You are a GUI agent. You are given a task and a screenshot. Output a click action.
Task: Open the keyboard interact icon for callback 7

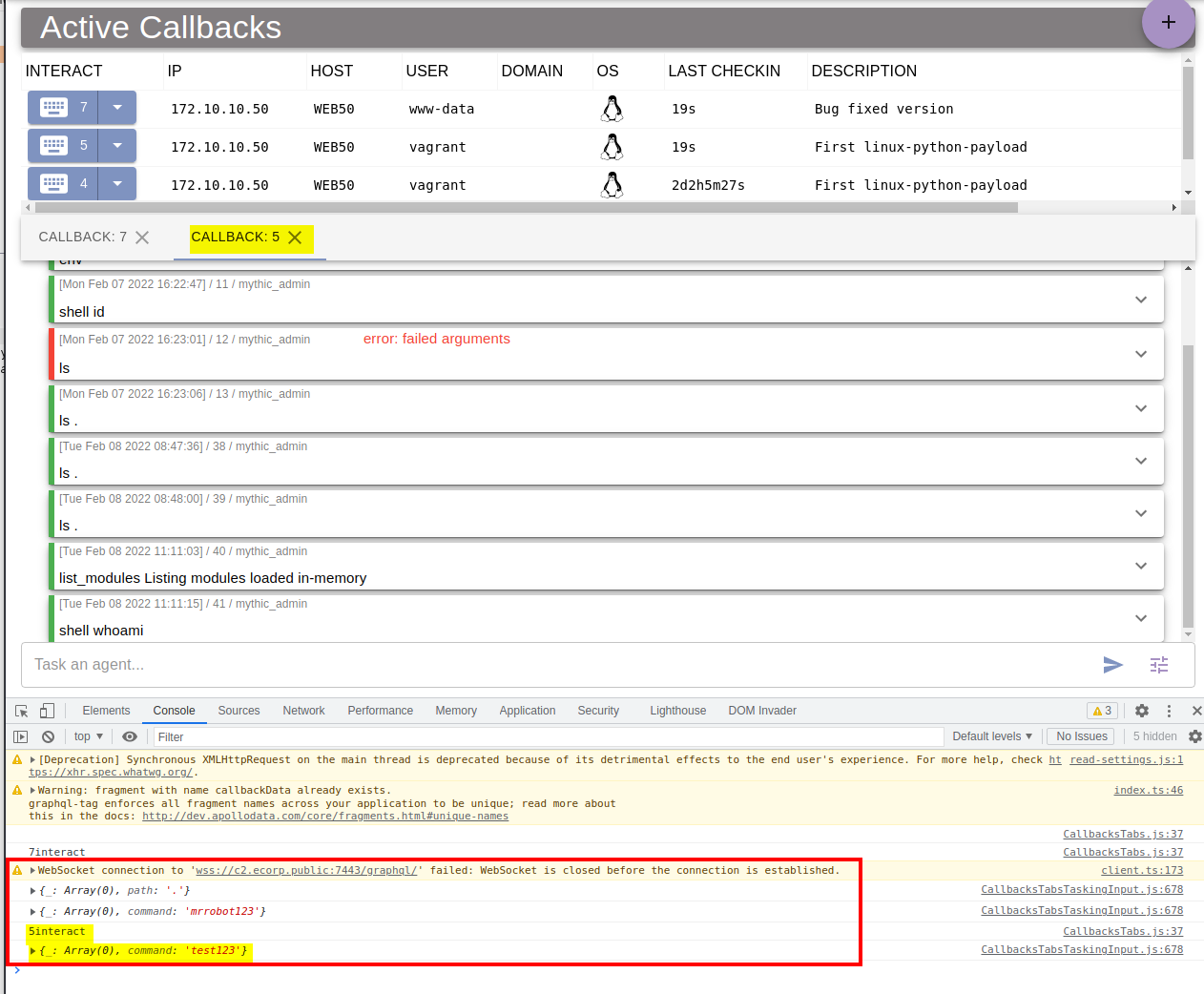[x=55, y=107]
